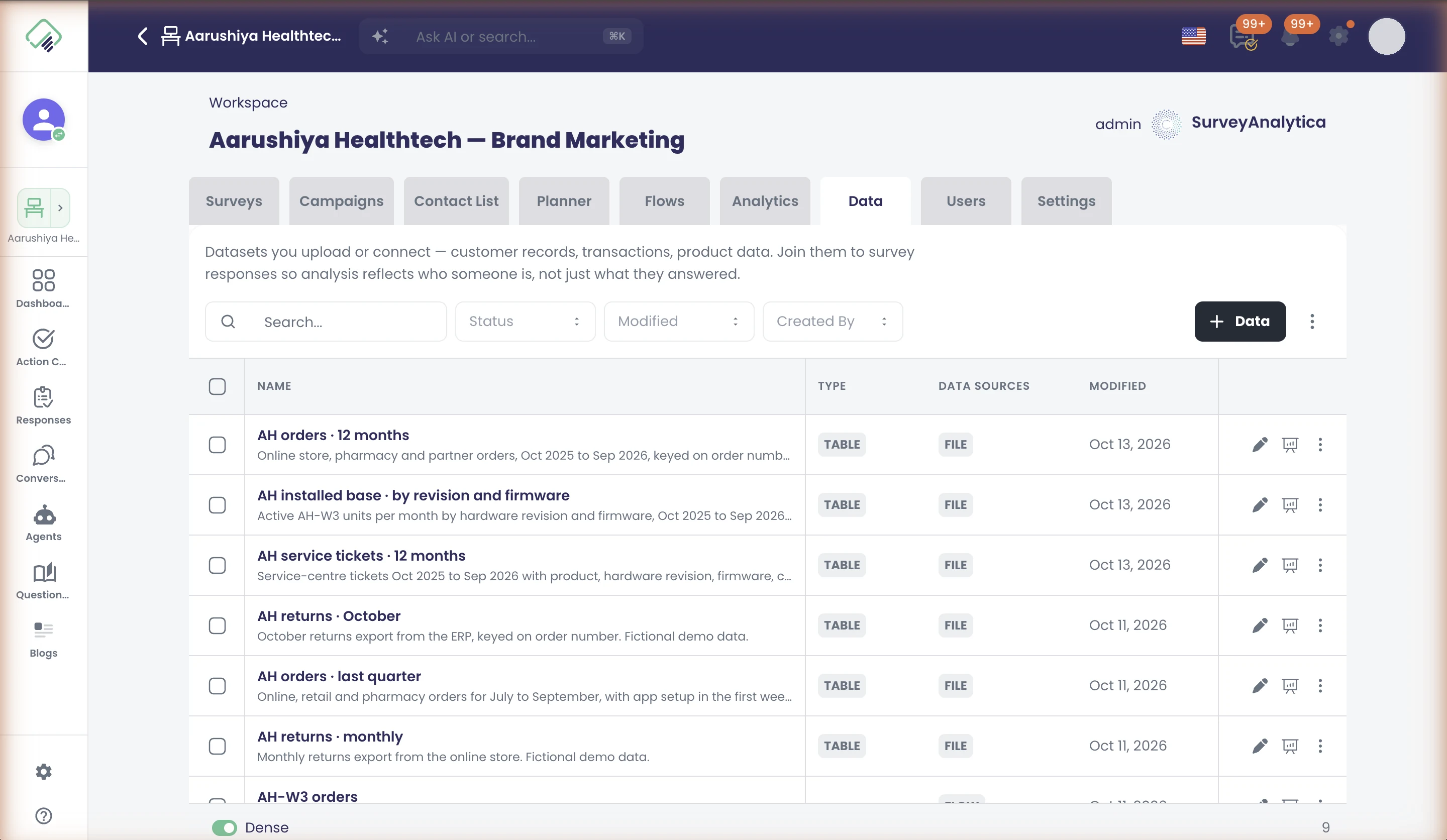
Task: Click the back arrow in the header
Action: point(143,36)
